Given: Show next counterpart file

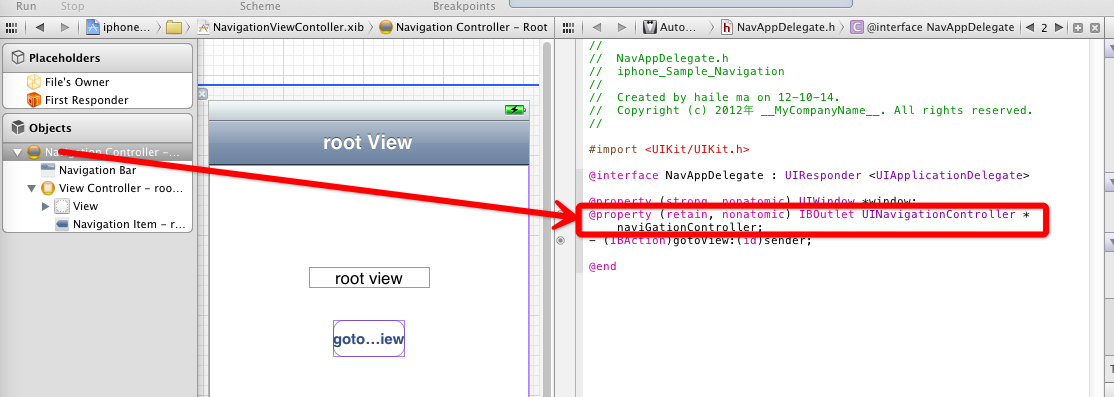Looking at the screenshot, I should (x=1059, y=28).
